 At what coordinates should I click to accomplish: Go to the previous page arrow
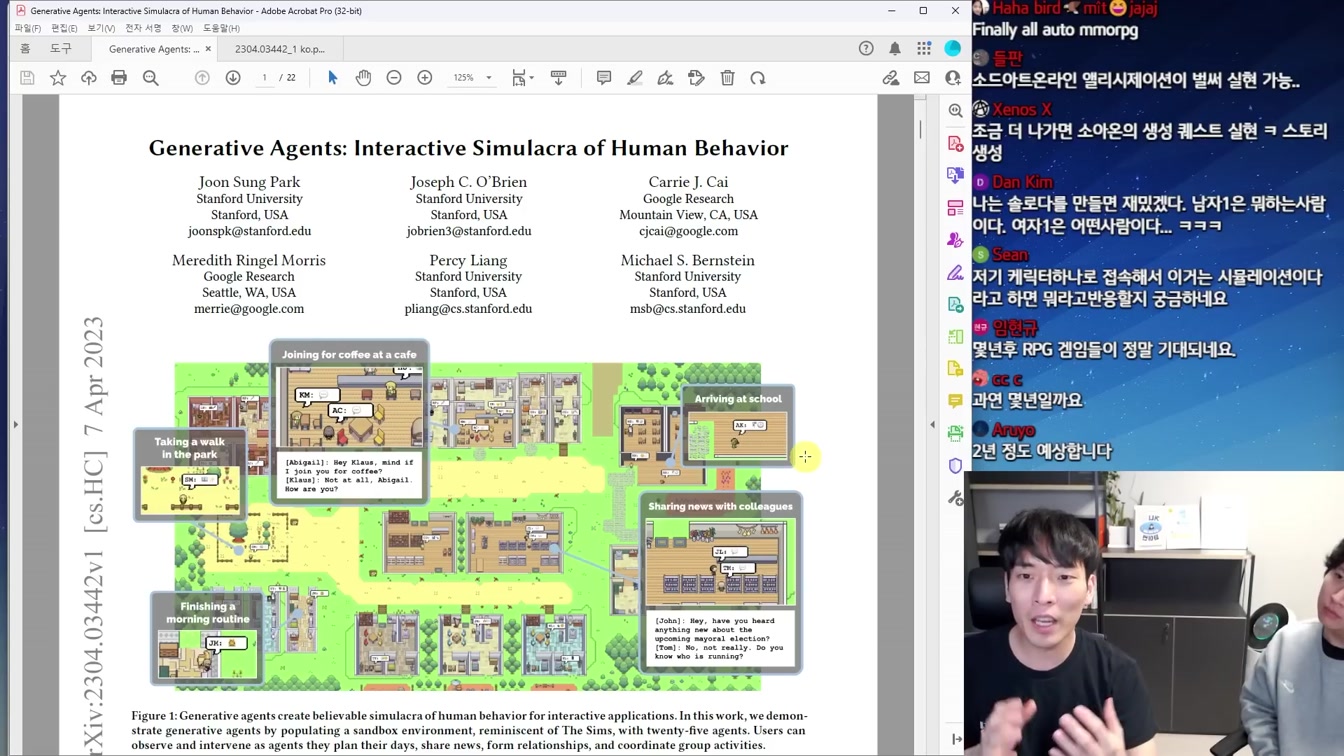(202, 78)
